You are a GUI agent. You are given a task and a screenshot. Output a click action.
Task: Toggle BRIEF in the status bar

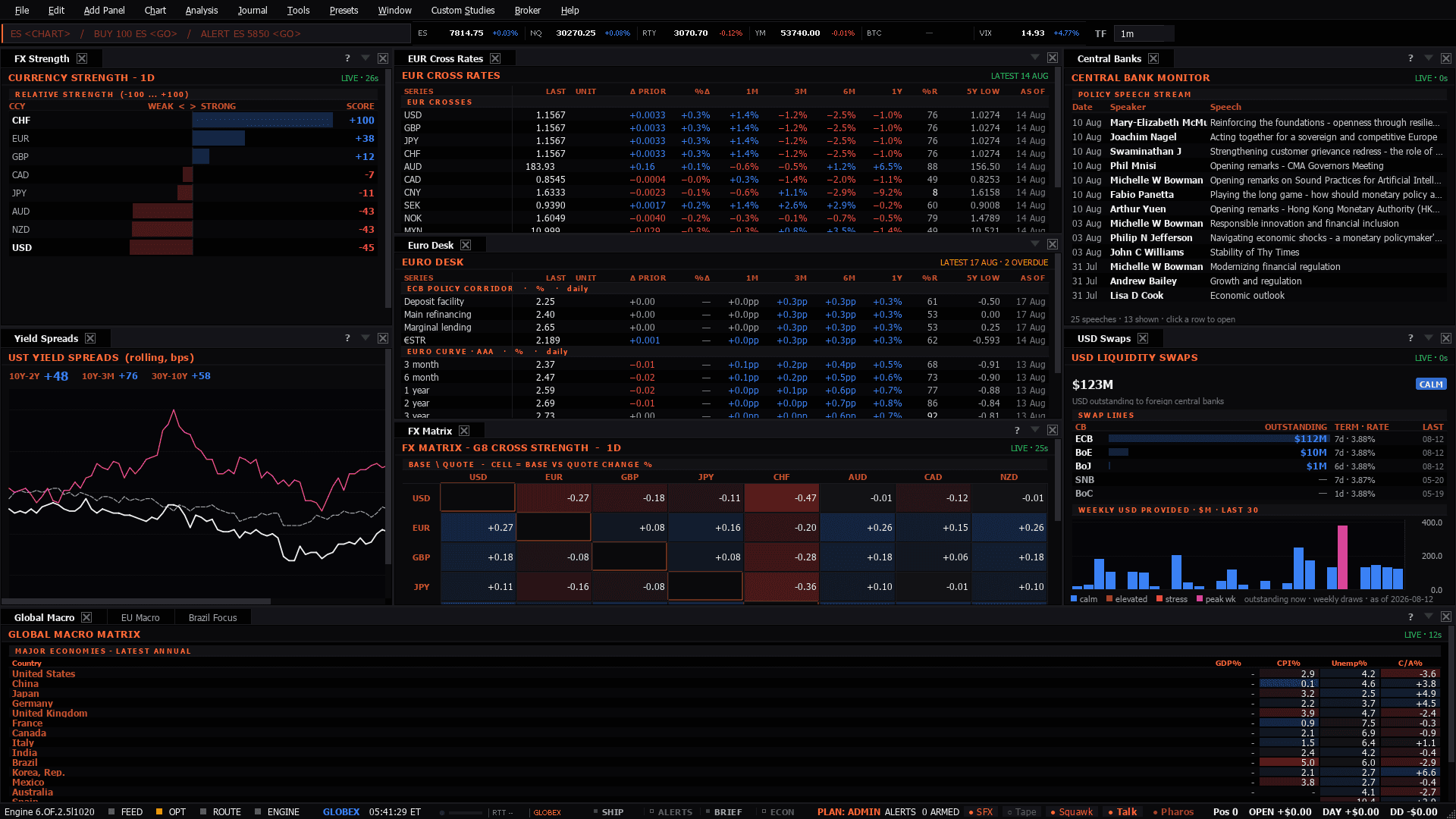click(723, 811)
